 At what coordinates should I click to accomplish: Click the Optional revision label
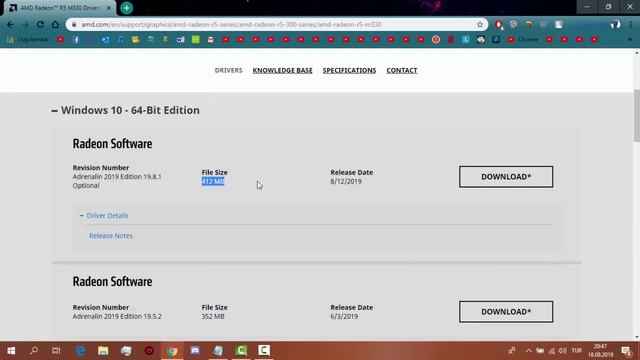(x=86, y=185)
